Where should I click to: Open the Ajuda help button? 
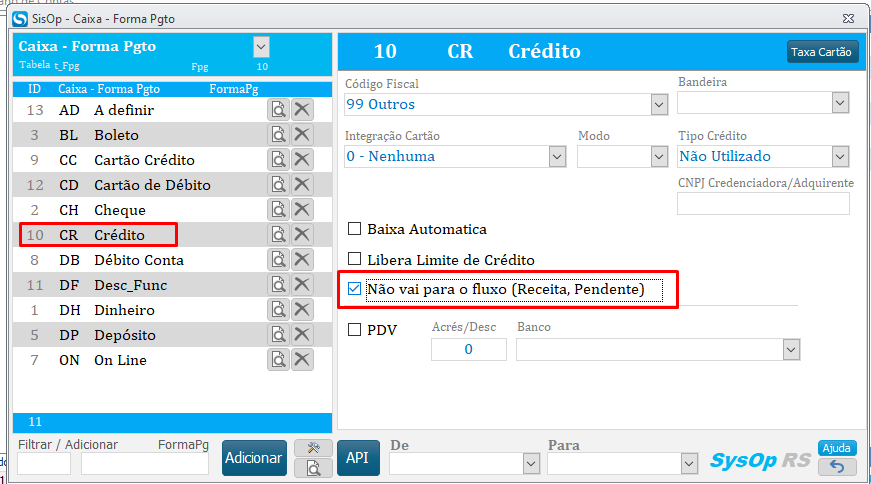pos(836,448)
